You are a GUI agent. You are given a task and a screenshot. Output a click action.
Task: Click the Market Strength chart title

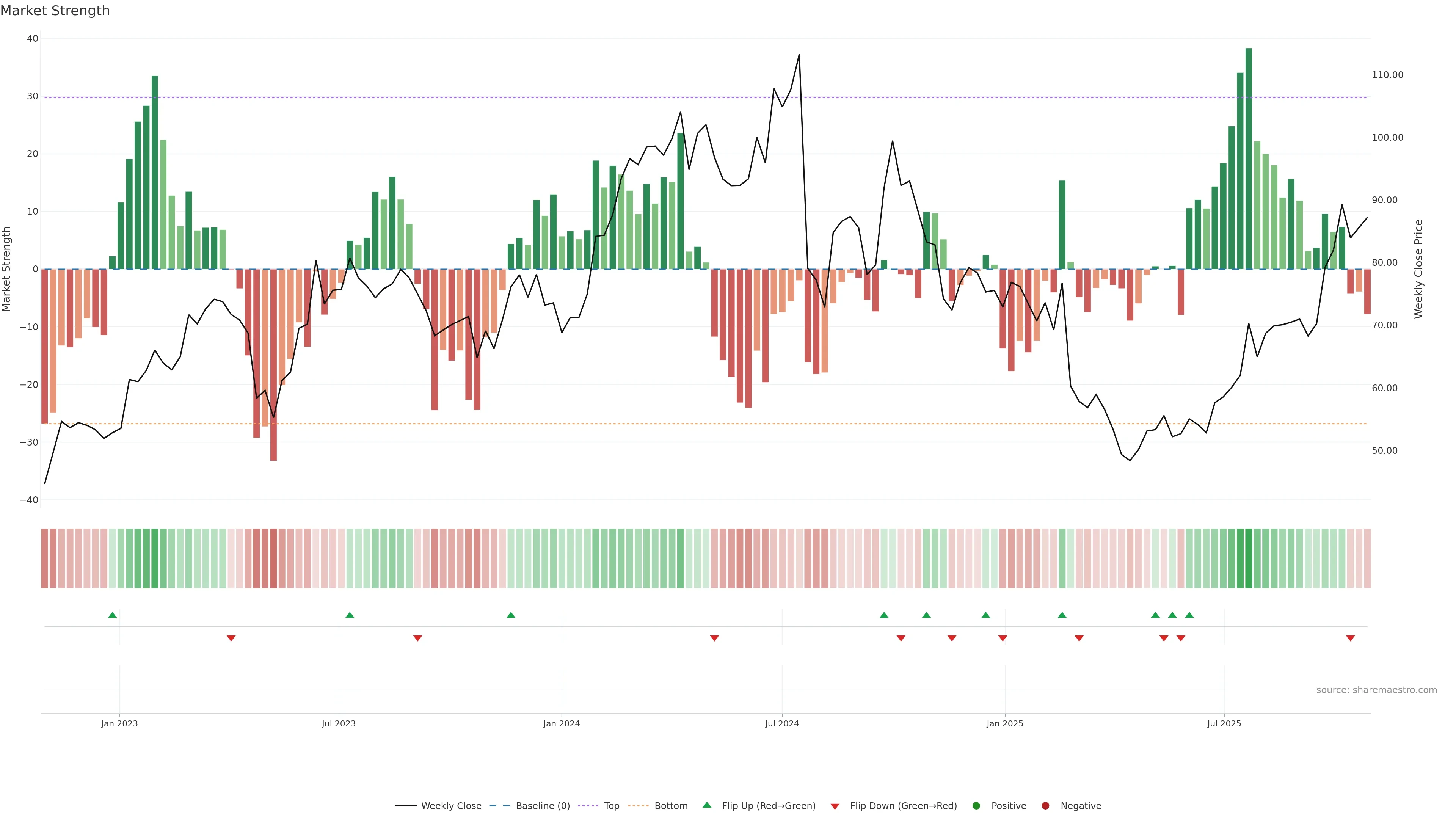[55, 11]
